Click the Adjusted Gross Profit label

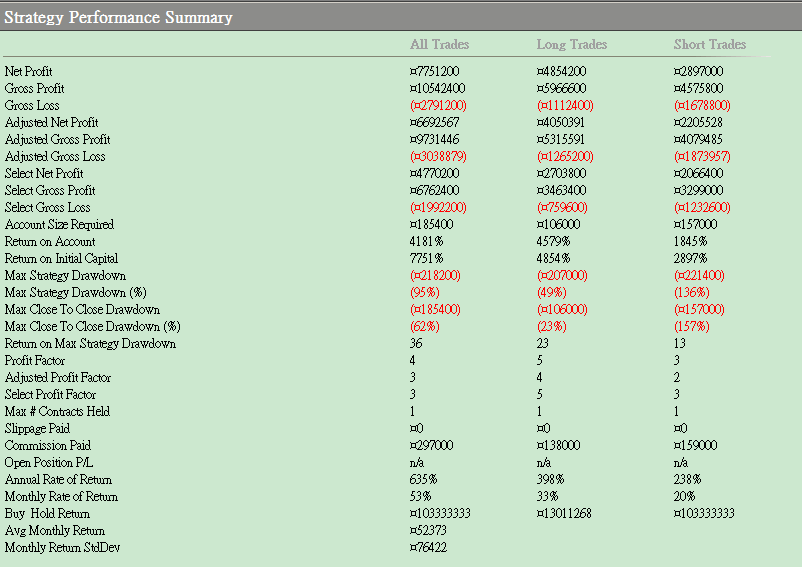57,139
